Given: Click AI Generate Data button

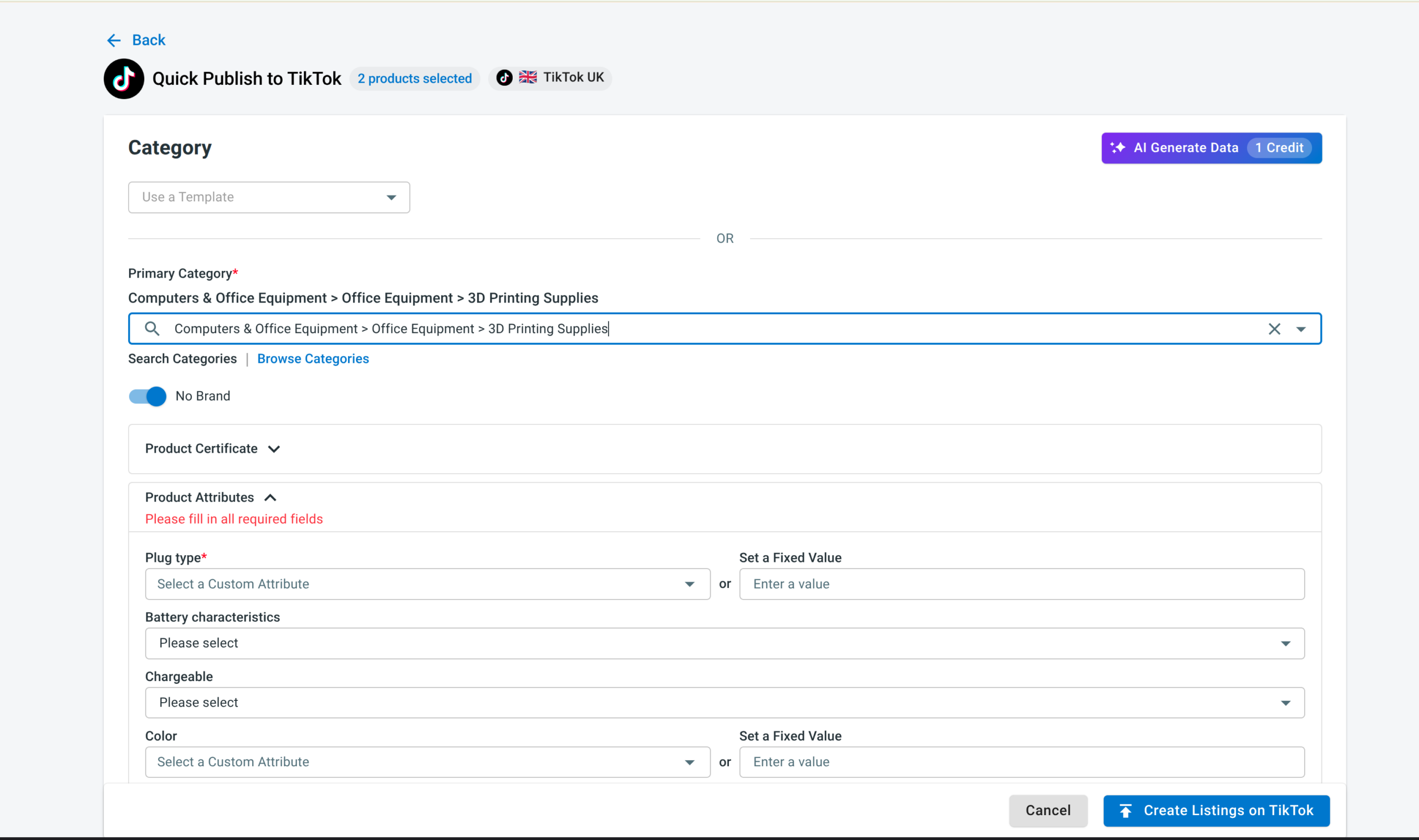Looking at the screenshot, I should click(x=1211, y=148).
